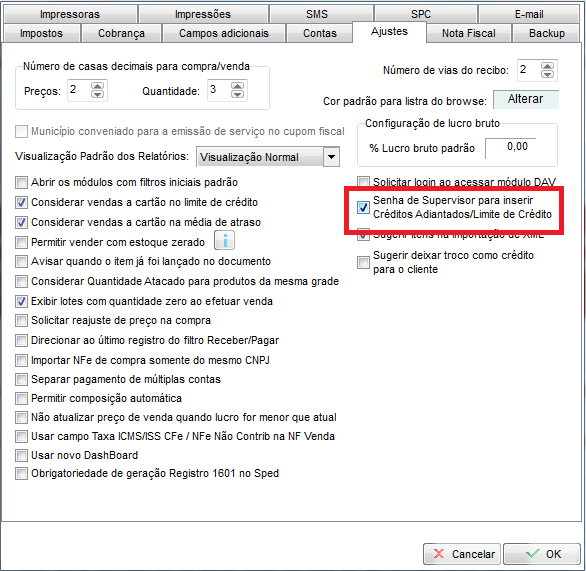Click Alterar to change browse stripe color

[x=525, y=99]
